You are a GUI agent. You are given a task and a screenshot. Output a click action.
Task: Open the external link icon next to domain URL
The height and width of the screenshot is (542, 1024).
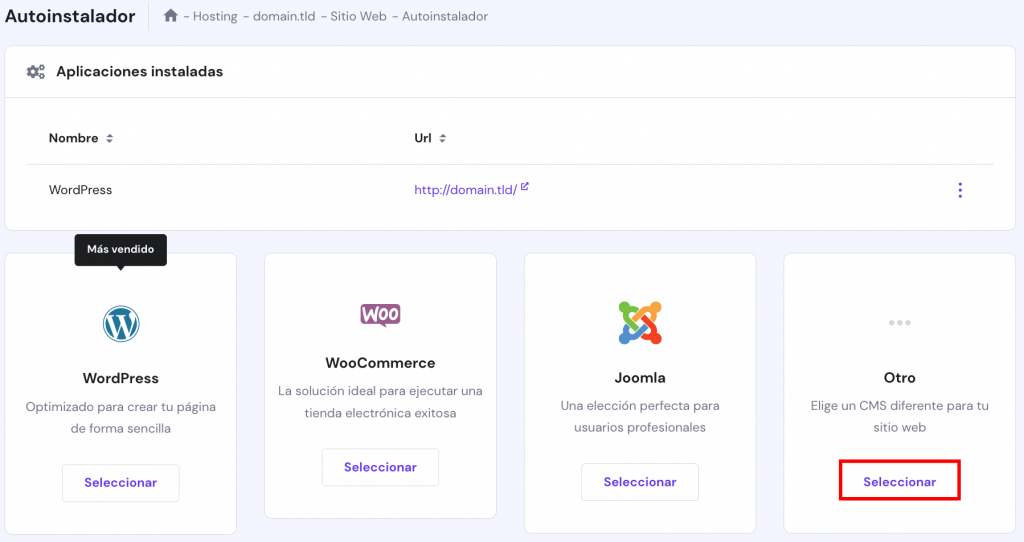coord(525,187)
